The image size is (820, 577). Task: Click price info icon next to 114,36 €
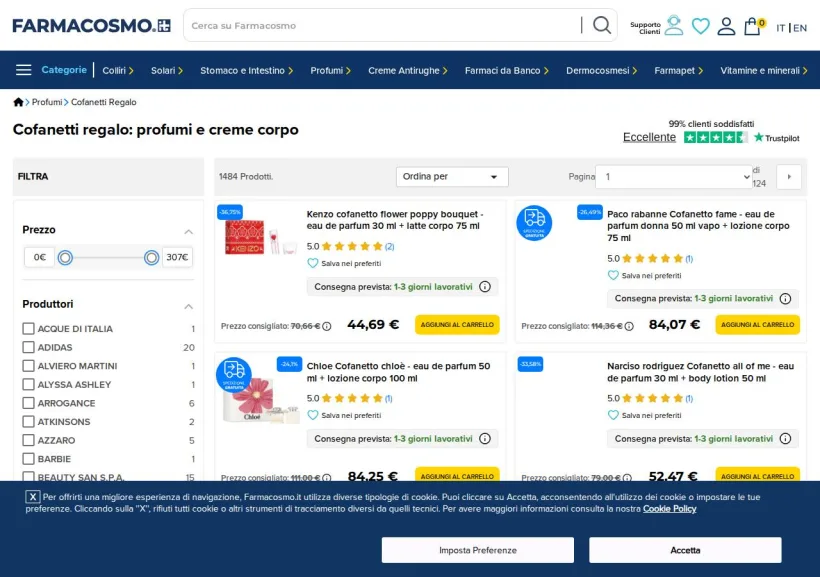[x=629, y=326]
